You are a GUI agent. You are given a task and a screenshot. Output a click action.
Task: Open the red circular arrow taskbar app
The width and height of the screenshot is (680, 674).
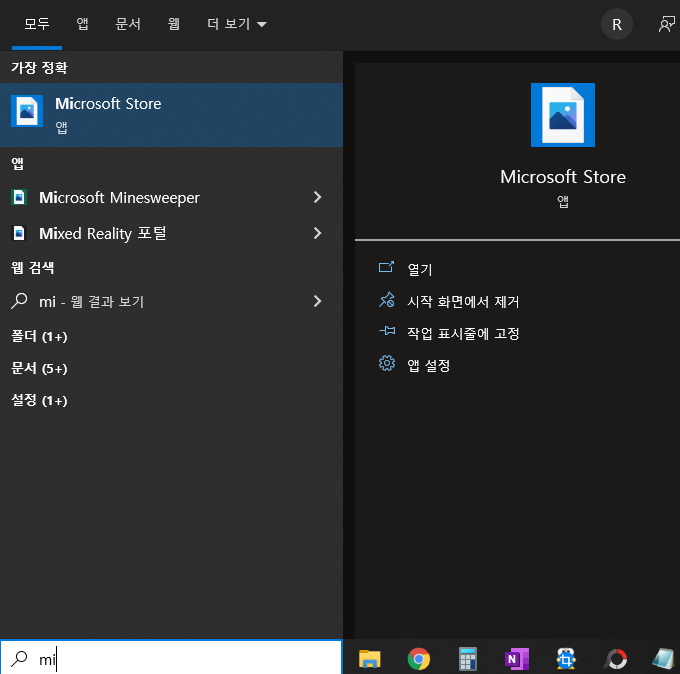[616, 659]
